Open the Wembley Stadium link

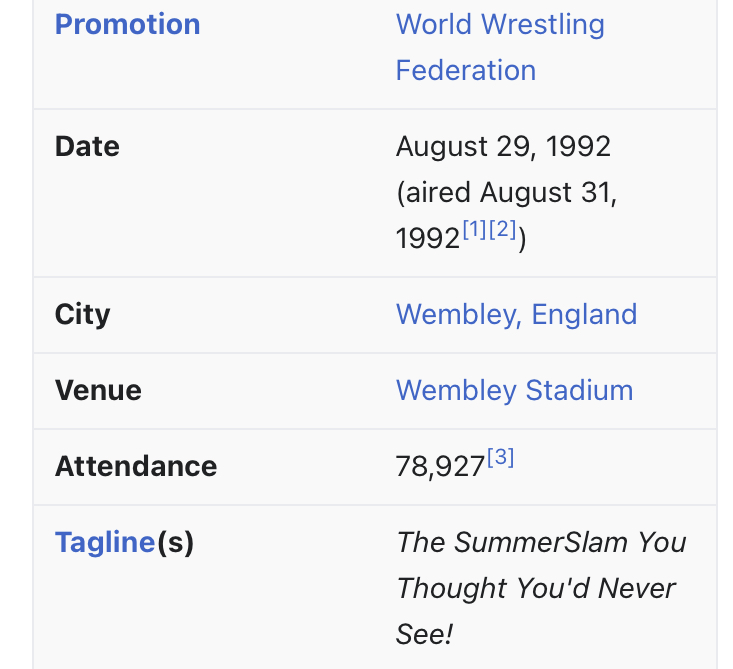514,390
